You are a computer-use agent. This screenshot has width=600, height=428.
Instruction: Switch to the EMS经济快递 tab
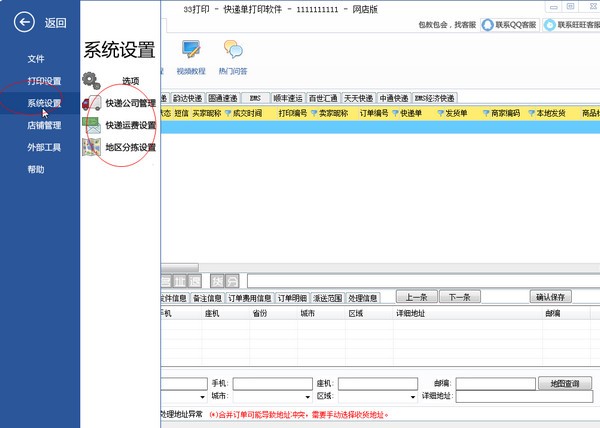[435, 98]
